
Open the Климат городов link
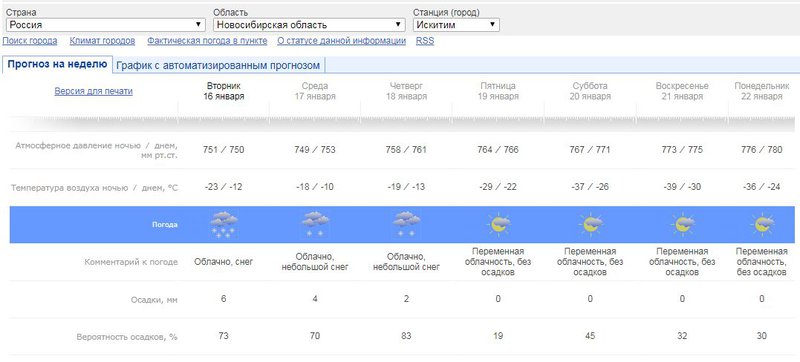coord(103,41)
